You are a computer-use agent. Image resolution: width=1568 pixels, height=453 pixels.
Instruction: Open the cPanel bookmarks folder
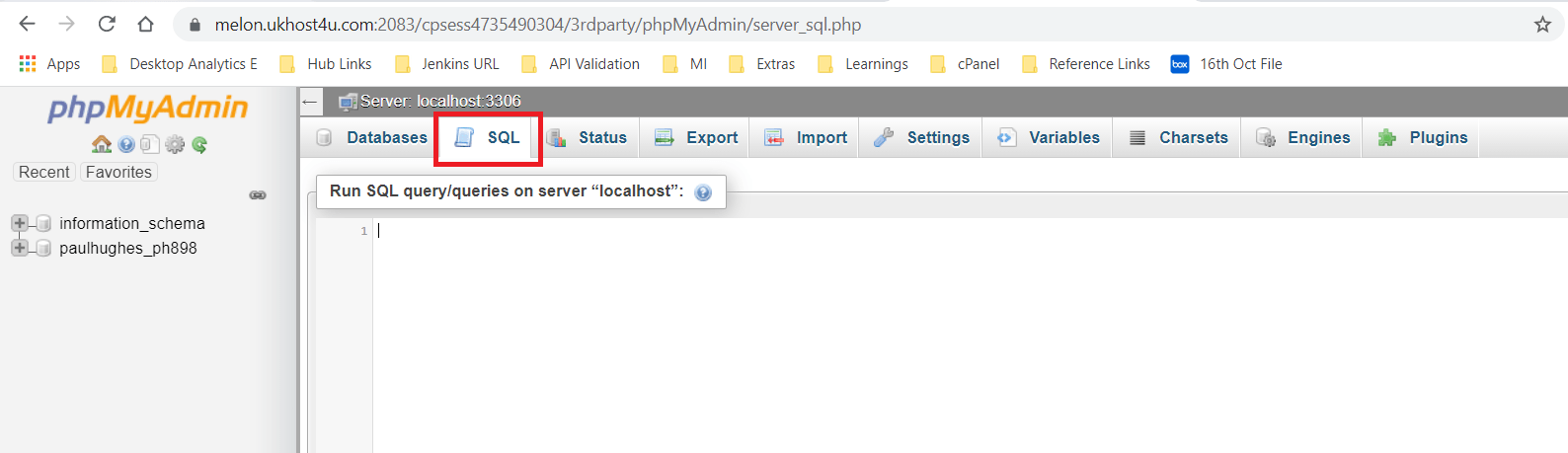pos(965,64)
